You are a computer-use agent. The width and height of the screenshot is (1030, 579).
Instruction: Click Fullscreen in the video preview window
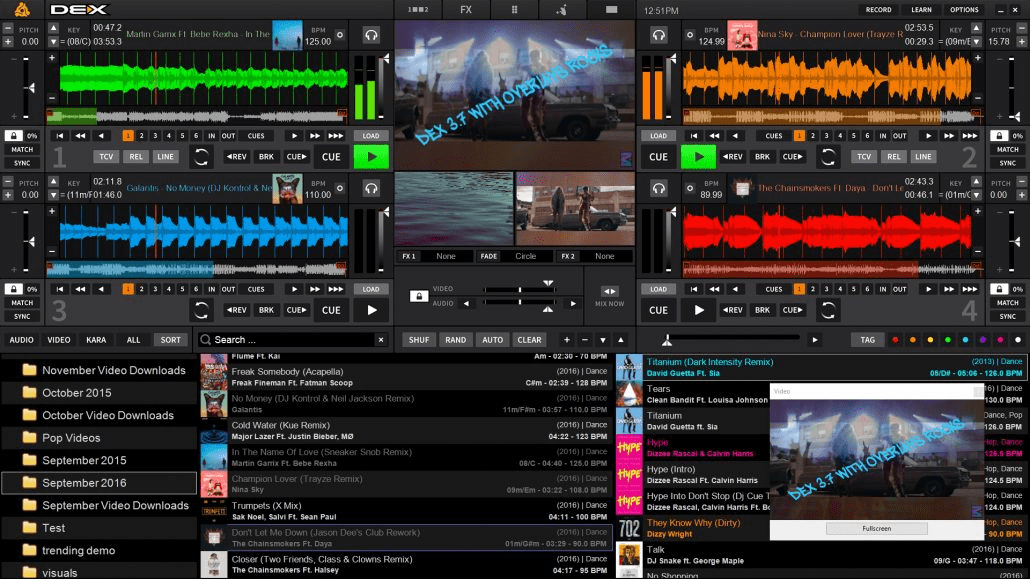876,528
